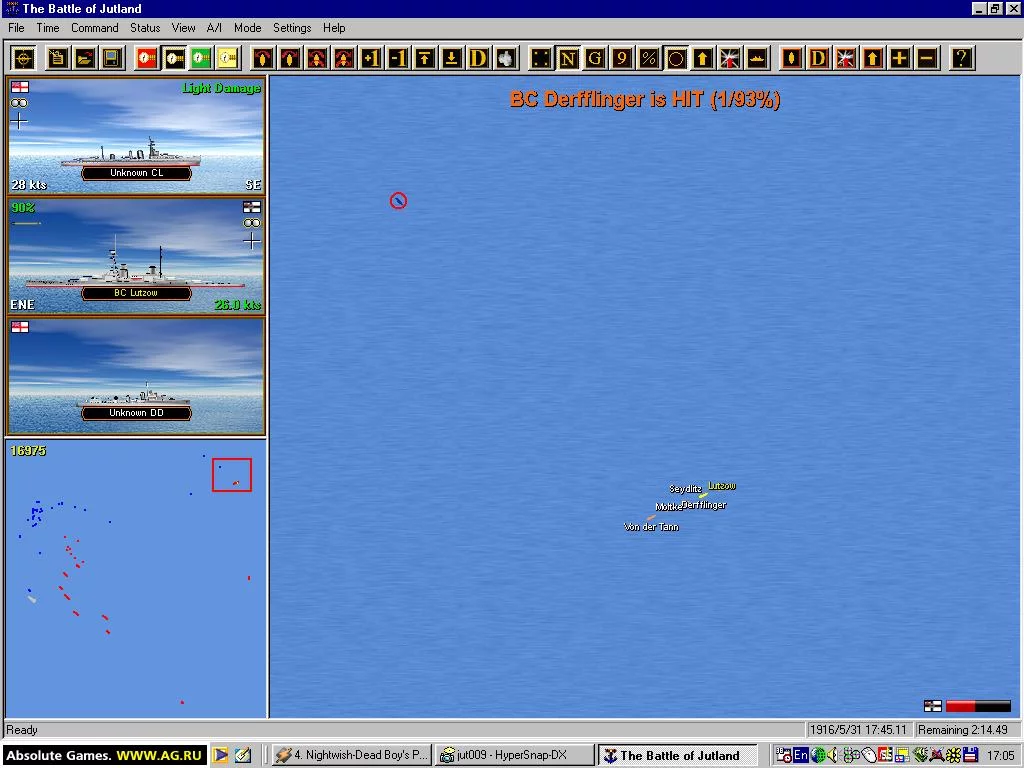1024x768 pixels.
Task: Click the orange-bordered ship top-view icon
Action: (x=791, y=59)
